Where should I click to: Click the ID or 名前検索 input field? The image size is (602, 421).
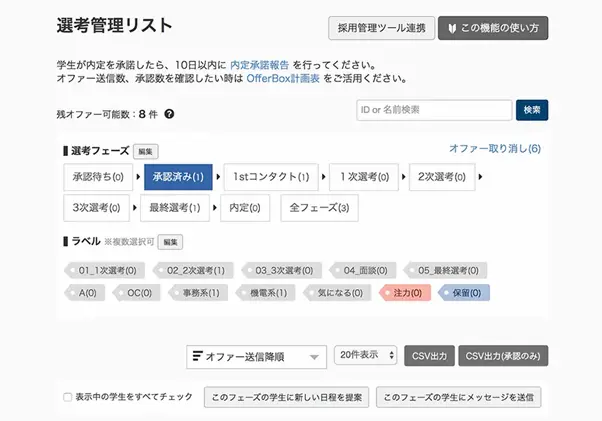click(433, 111)
